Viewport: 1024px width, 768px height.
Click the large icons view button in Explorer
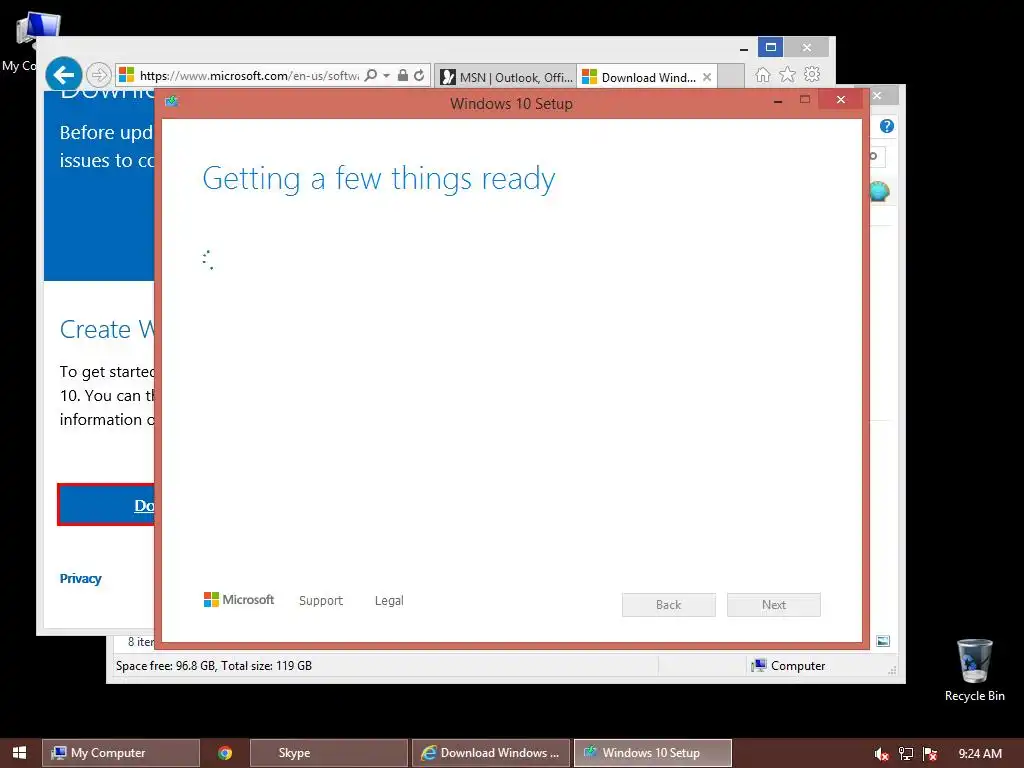pos(883,641)
